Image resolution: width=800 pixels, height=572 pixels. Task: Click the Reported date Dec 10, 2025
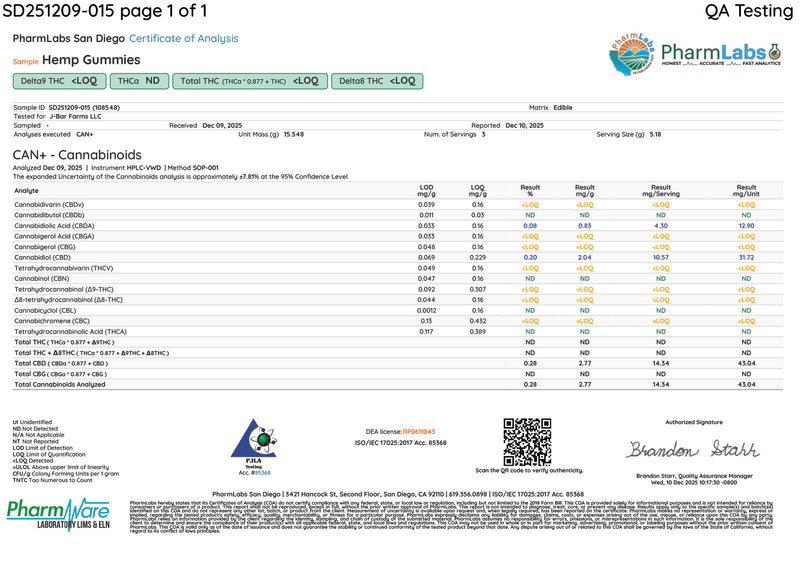524,126
